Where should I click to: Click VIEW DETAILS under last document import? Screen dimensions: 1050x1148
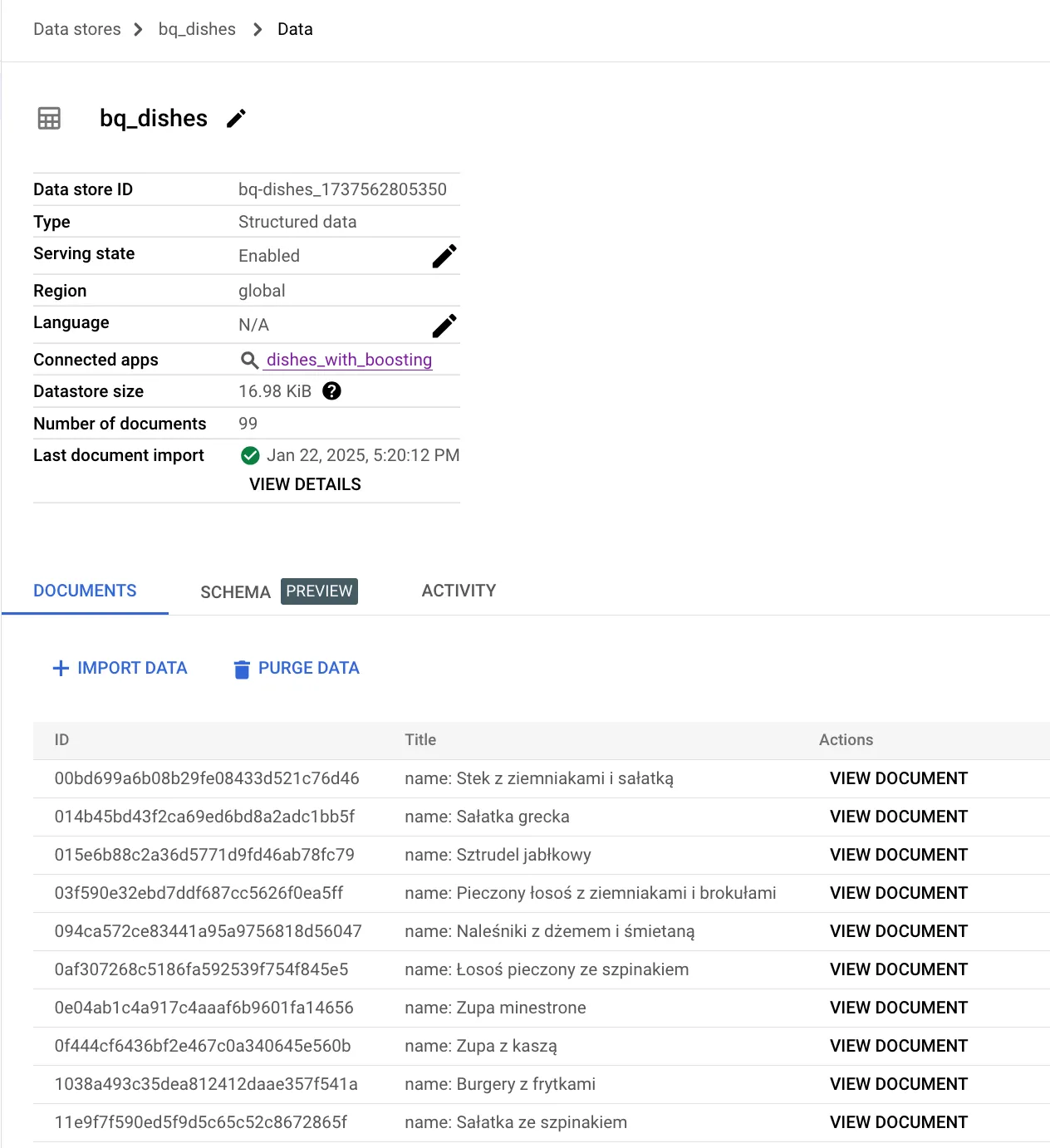click(305, 484)
